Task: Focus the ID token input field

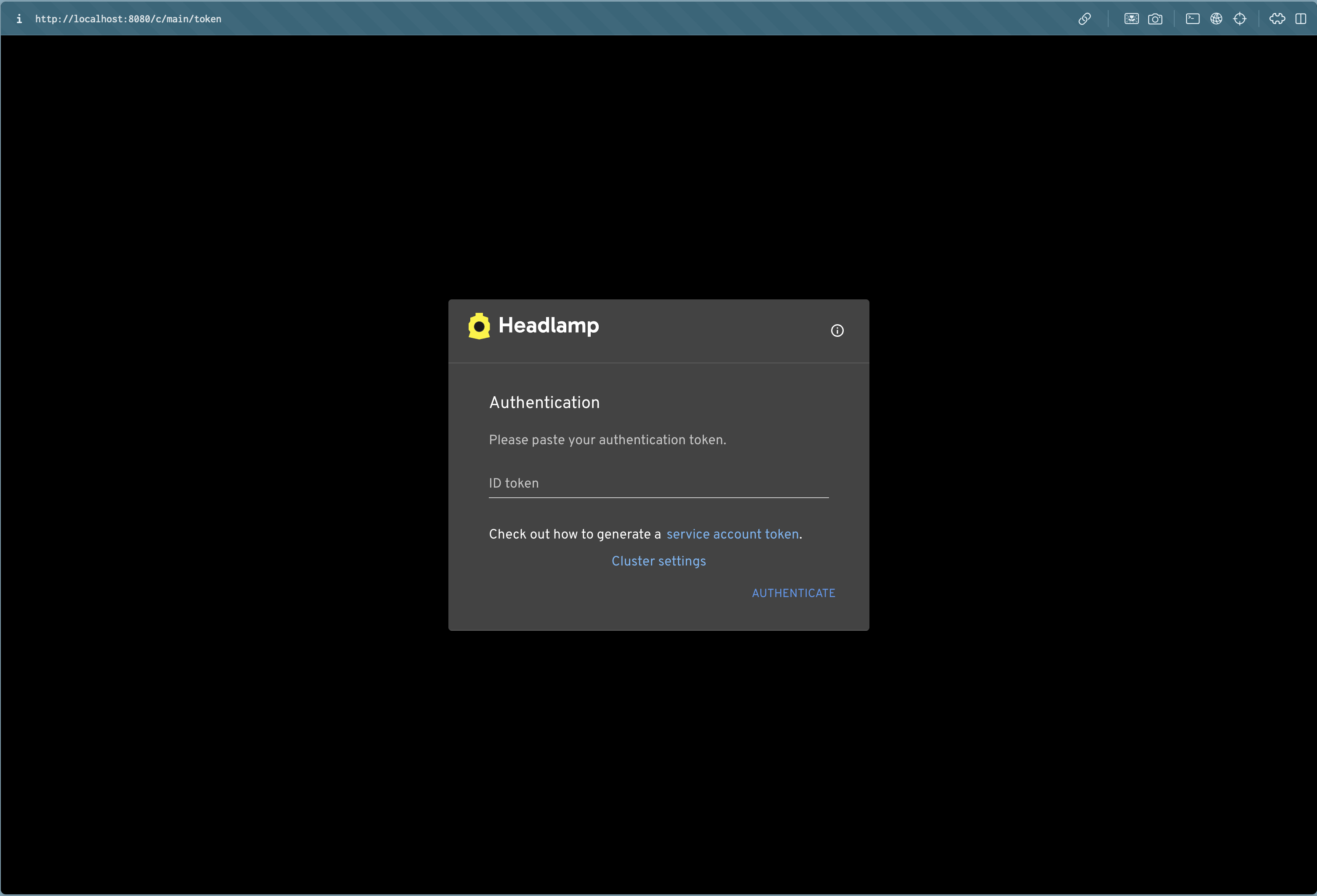Action: pyautogui.click(x=658, y=483)
